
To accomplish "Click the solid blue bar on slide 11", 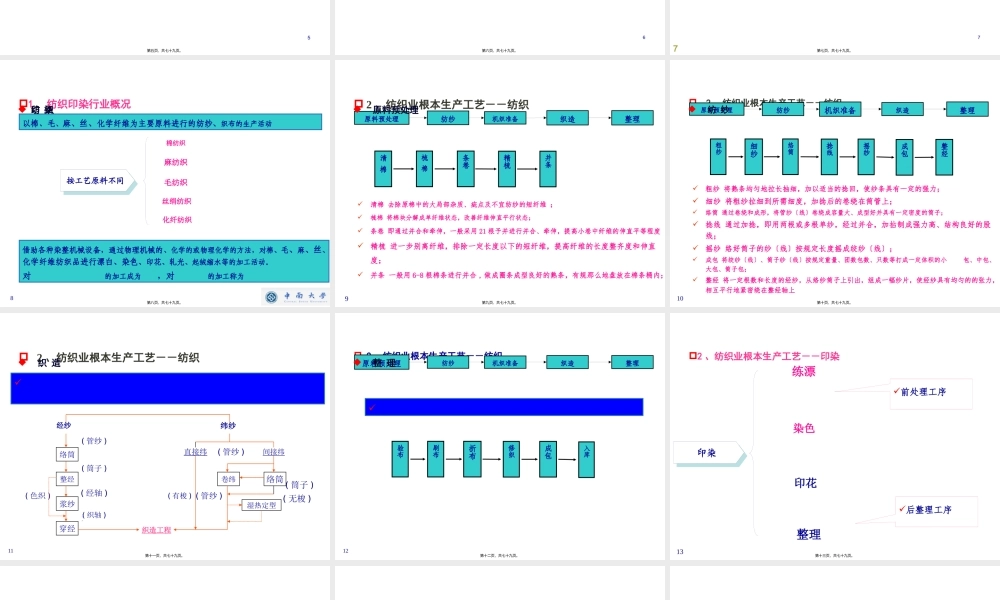I will [x=167, y=388].
